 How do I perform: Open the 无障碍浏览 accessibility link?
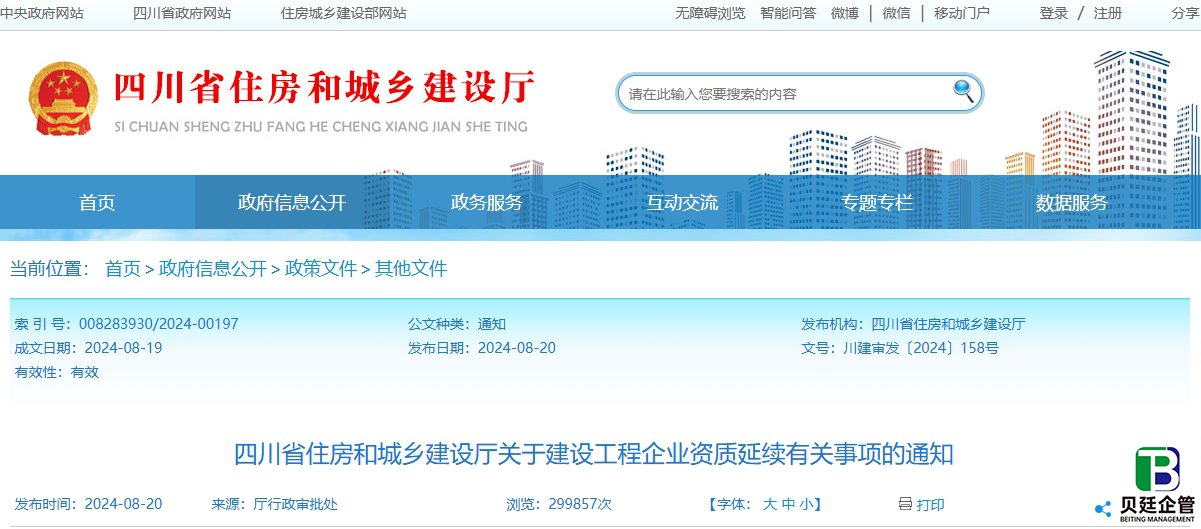[x=710, y=13]
